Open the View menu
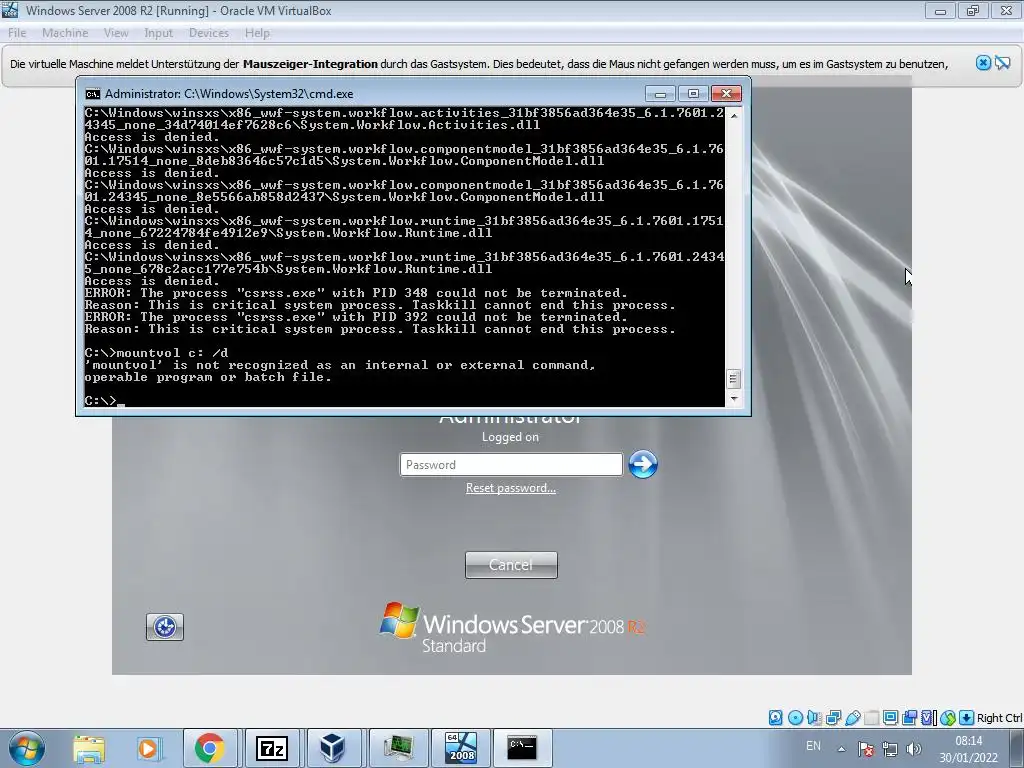 point(116,33)
